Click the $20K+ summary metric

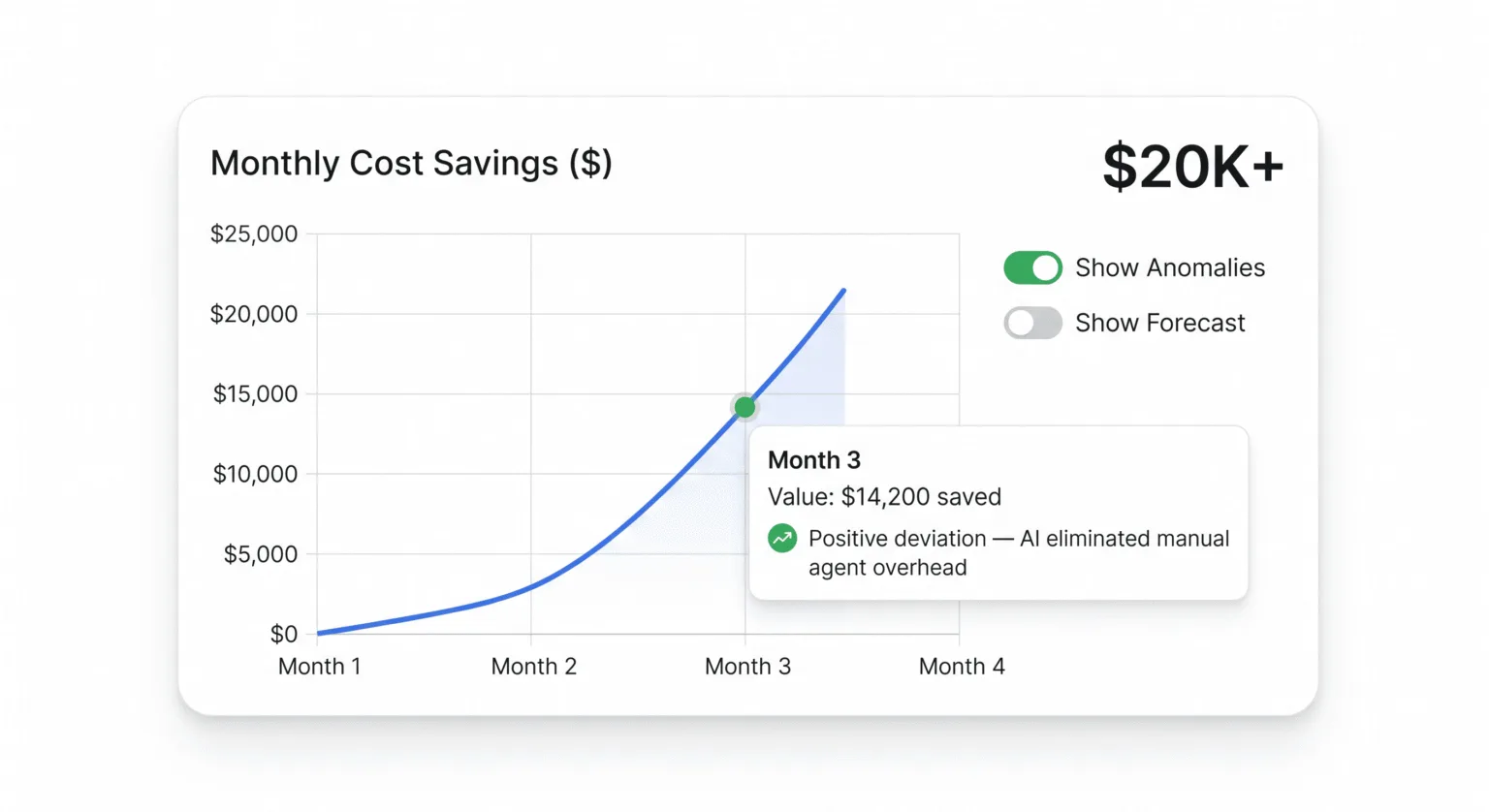point(1193,165)
